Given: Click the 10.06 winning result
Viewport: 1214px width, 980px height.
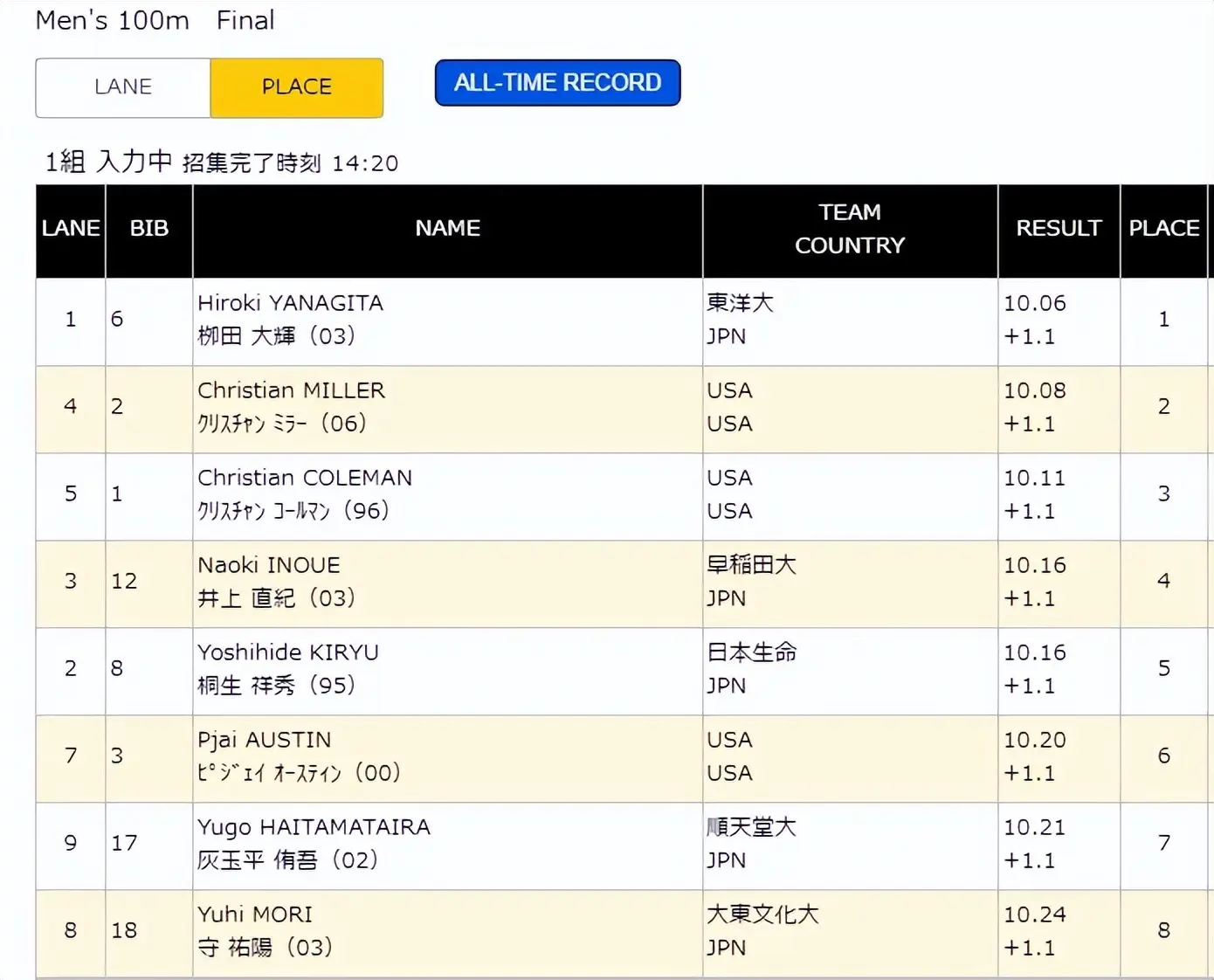Looking at the screenshot, I should [x=1034, y=303].
